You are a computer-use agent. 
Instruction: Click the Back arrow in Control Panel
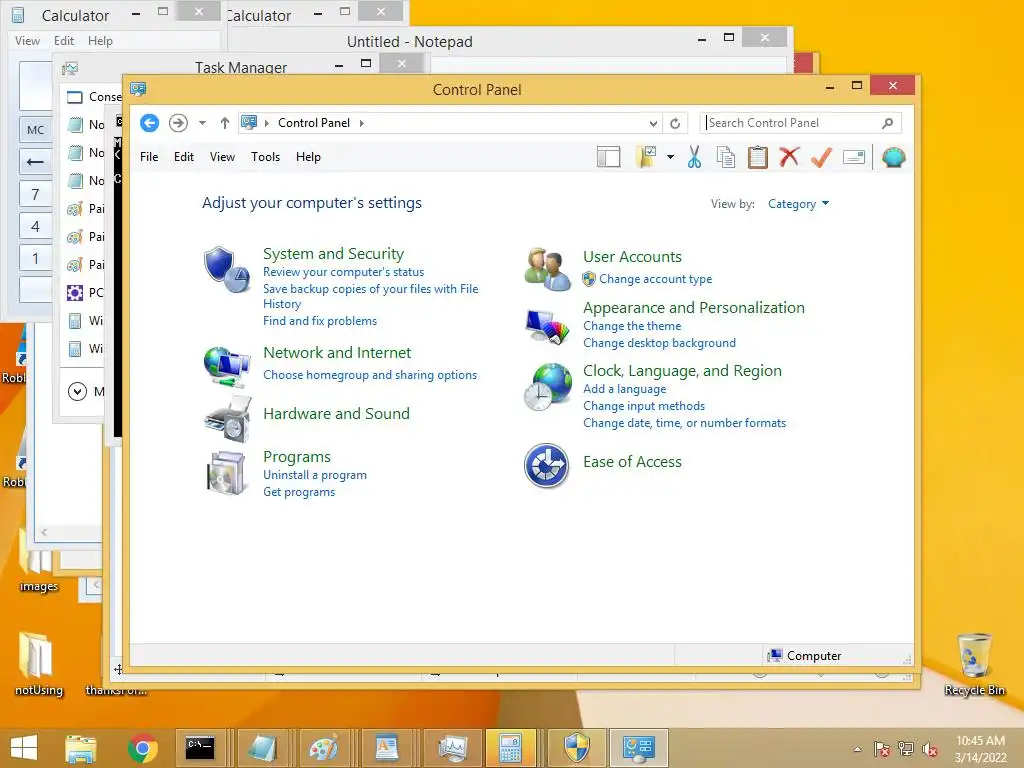click(x=150, y=123)
